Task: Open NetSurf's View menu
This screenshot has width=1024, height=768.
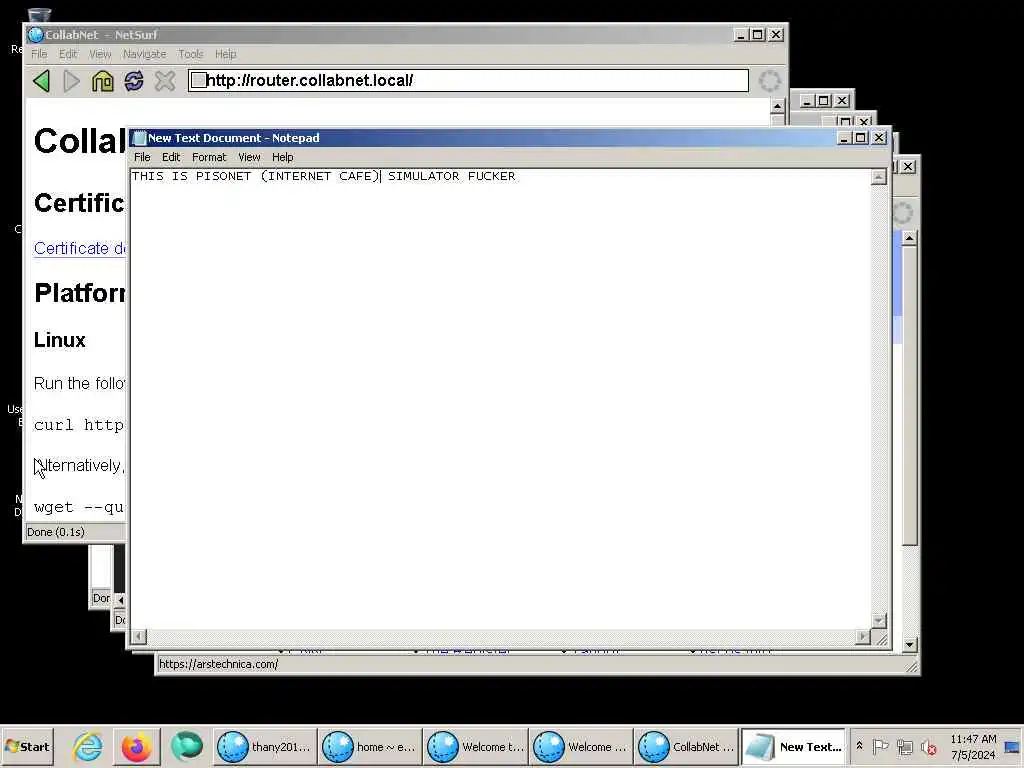Action: tap(100, 54)
